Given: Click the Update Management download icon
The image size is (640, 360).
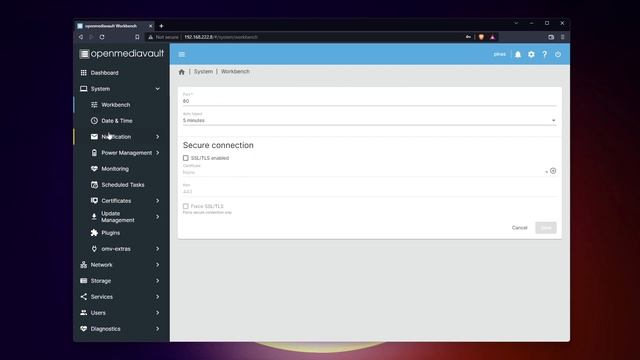Looking at the screenshot, I should coord(94,217).
